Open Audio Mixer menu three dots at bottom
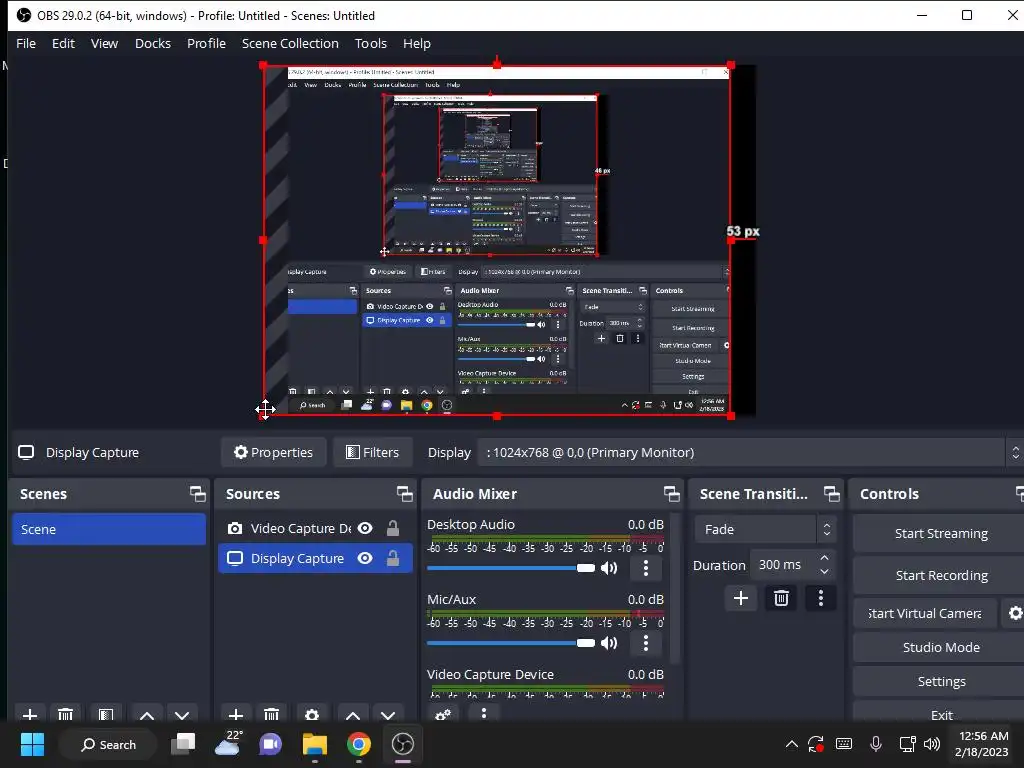Image resolution: width=1024 pixels, height=768 pixels. (484, 713)
